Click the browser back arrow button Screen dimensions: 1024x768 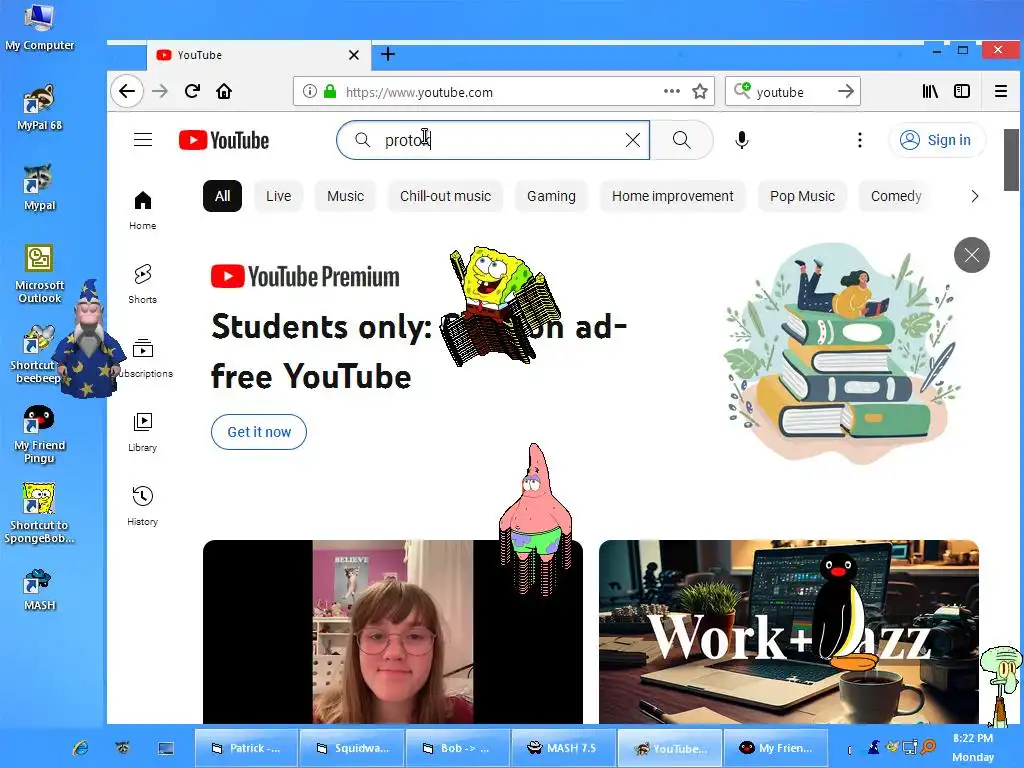[127, 91]
